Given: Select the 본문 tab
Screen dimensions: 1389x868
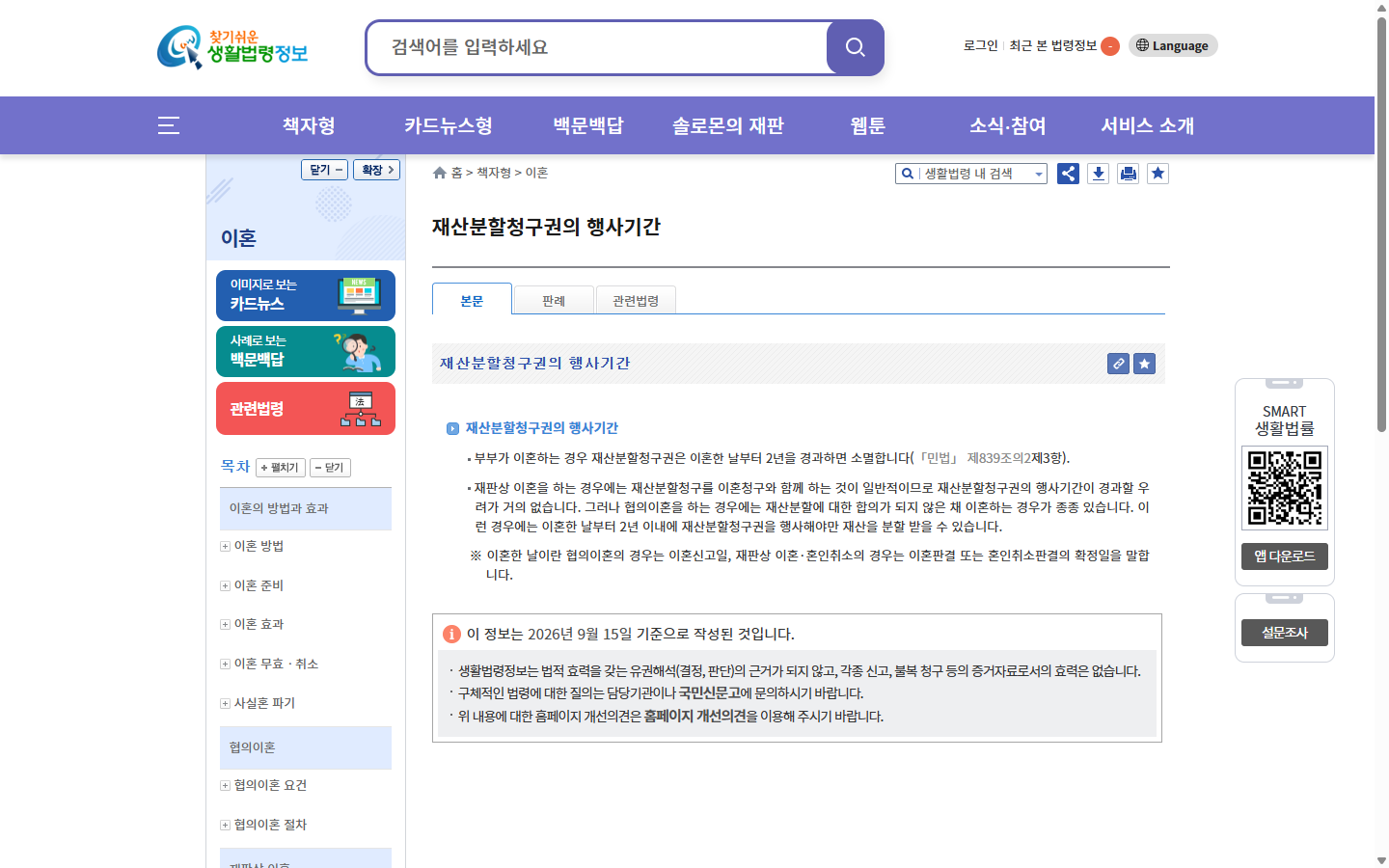Looking at the screenshot, I should coord(472,300).
